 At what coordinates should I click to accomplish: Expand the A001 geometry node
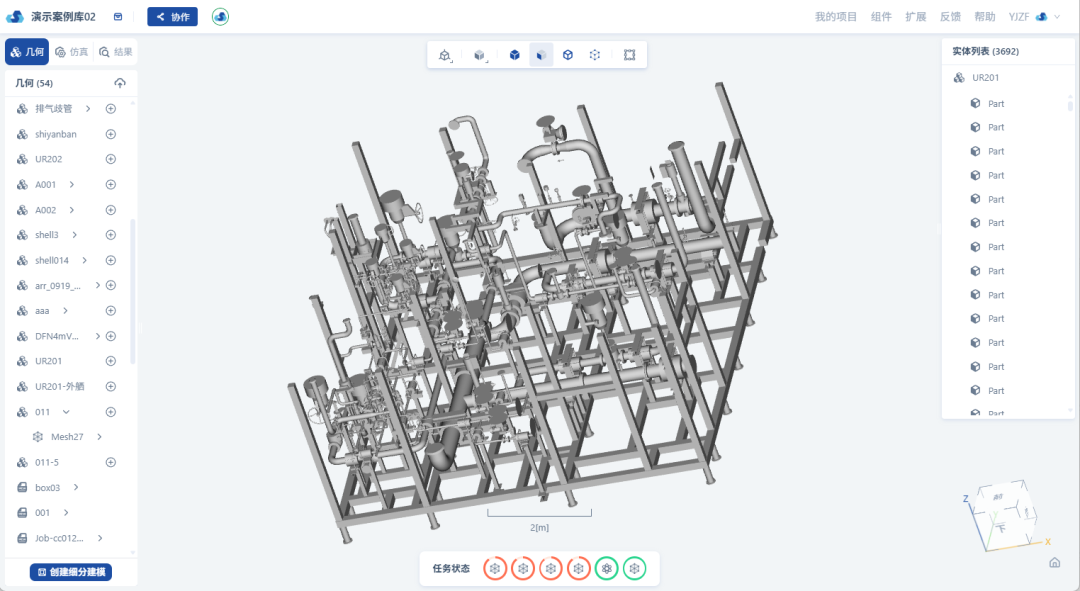[71, 185]
